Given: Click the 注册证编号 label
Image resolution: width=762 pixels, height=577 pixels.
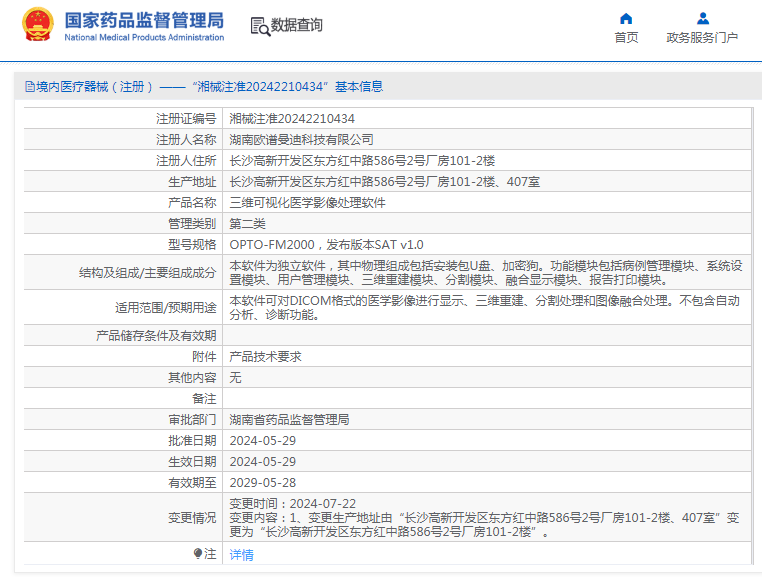Looking at the screenshot, I should point(186,119).
